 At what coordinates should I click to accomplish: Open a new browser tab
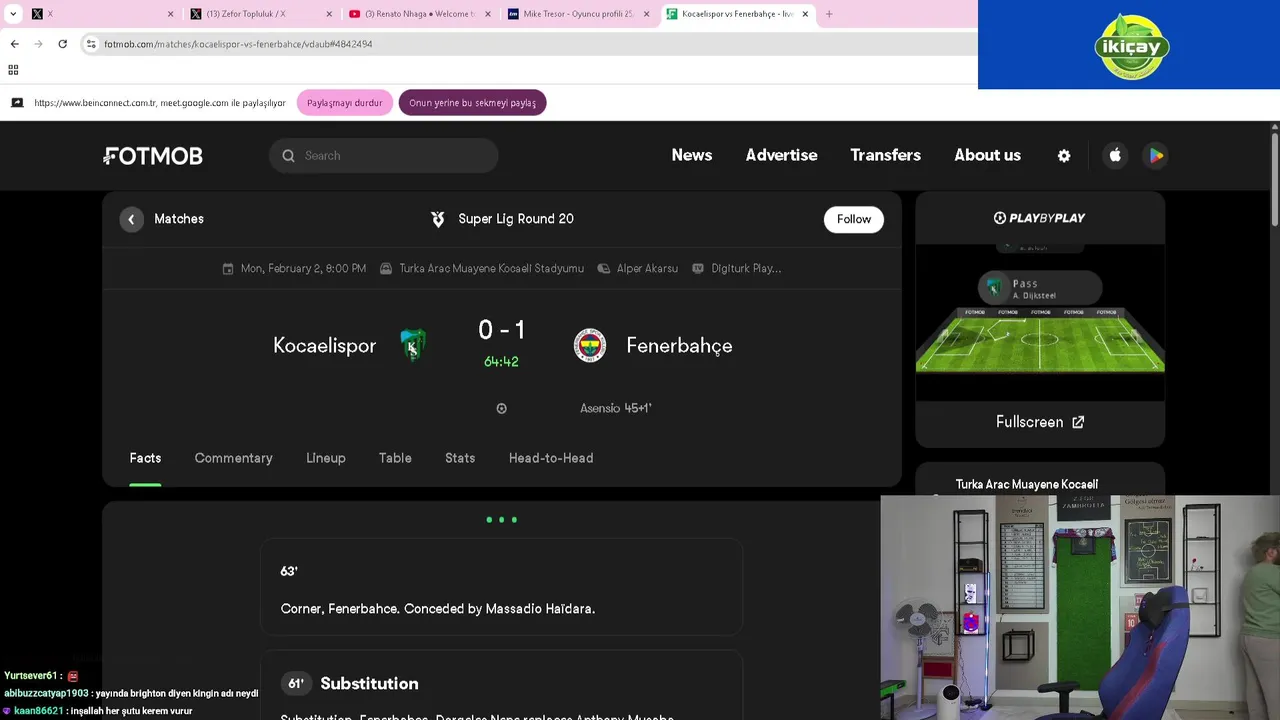[829, 14]
